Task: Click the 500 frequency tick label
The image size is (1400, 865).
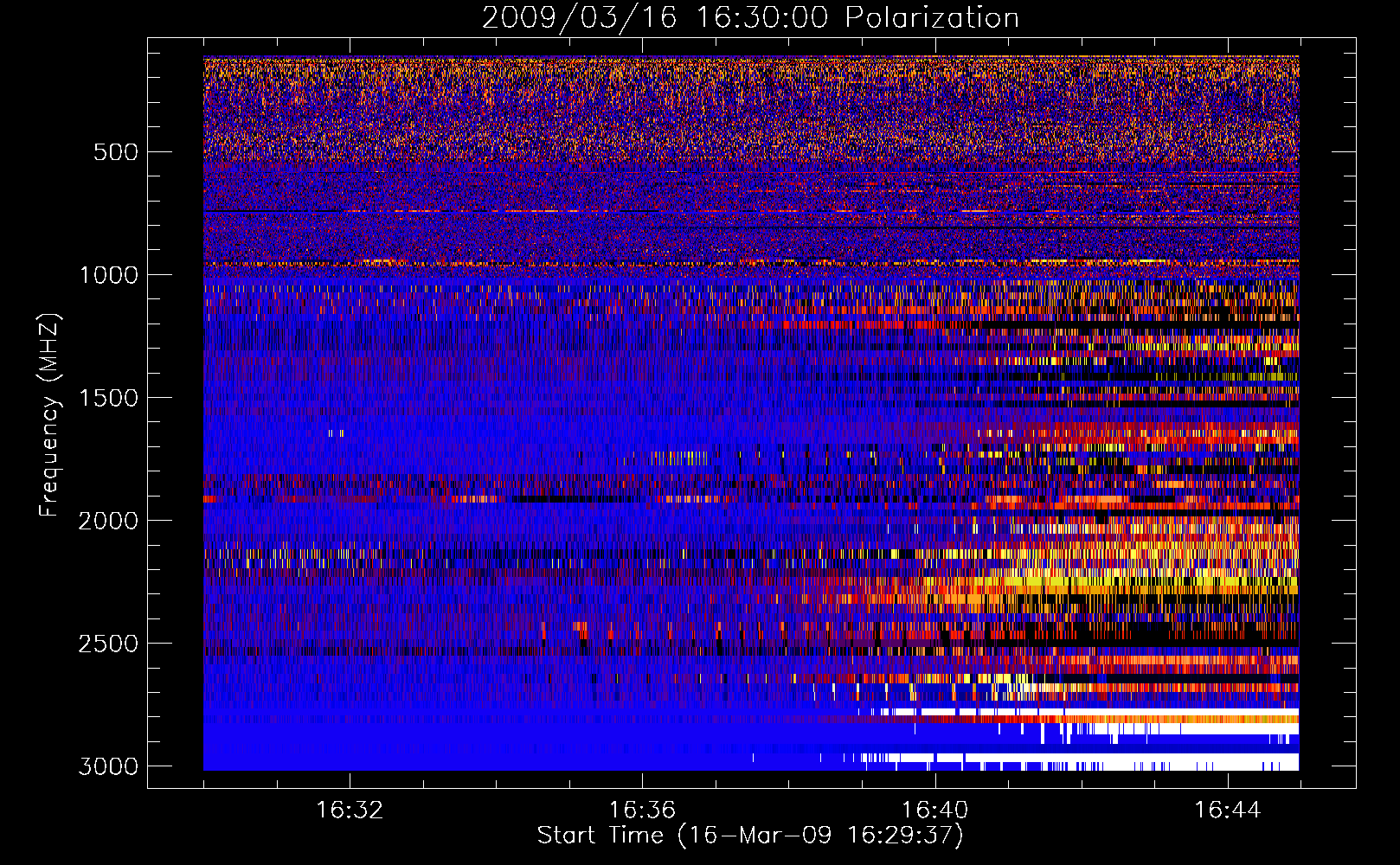Action: tap(116, 152)
